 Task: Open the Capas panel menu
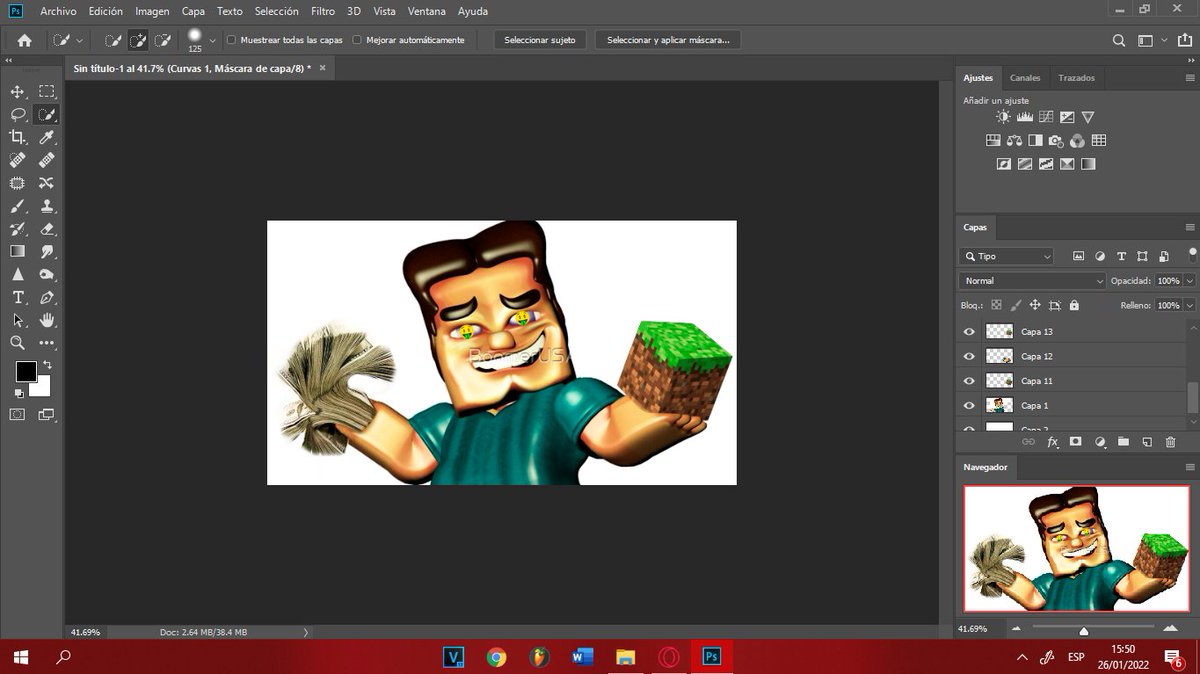pos(1190,228)
